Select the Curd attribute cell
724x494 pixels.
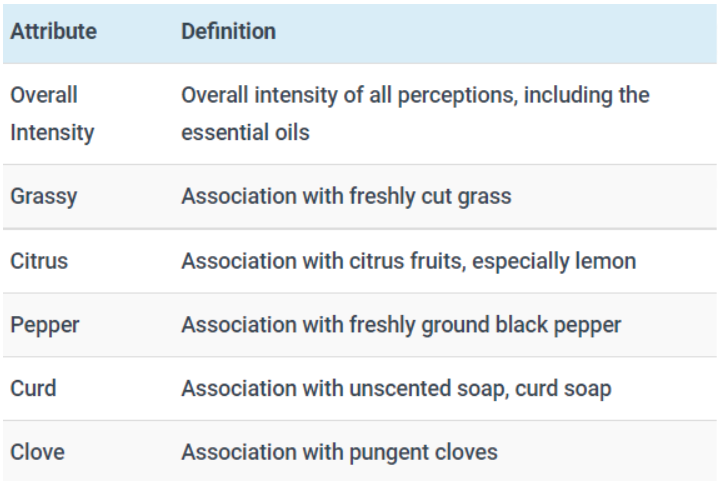click(33, 388)
